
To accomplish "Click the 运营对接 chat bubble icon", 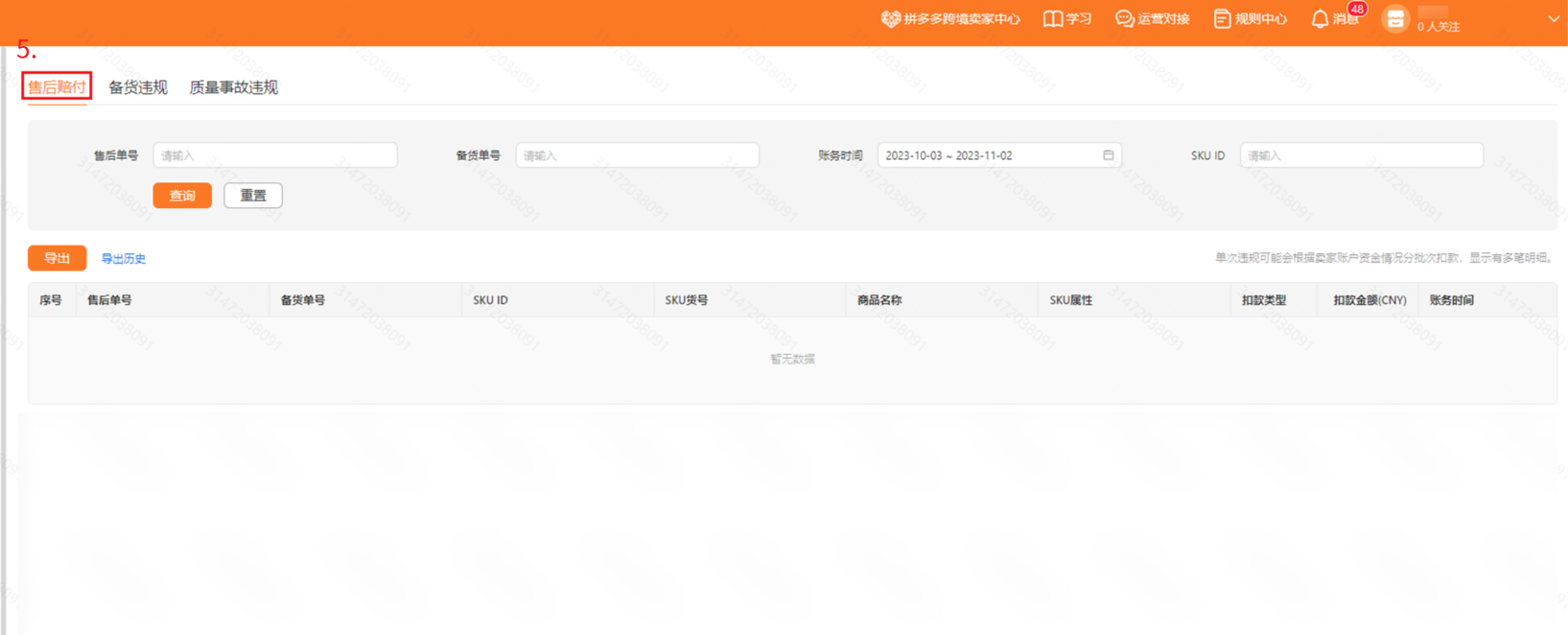I will tap(1124, 19).
